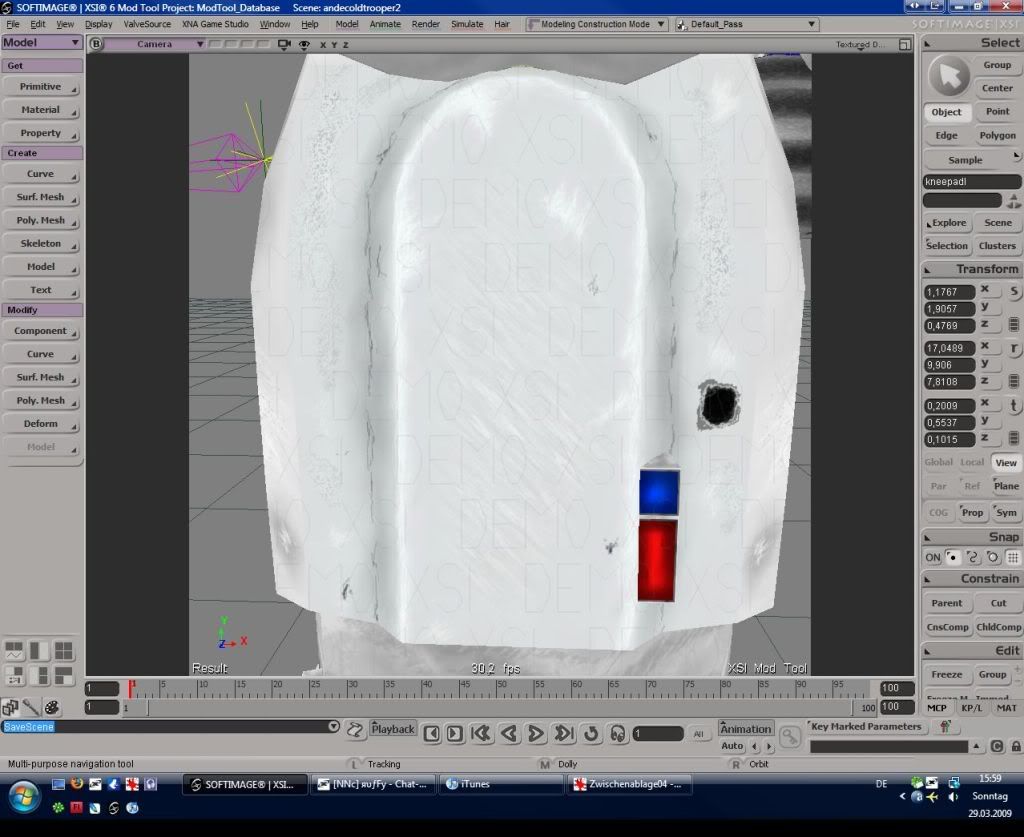This screenshot has width=1024, height=837.
Task: Toggle loop playback icon
Action: (591, 734)
